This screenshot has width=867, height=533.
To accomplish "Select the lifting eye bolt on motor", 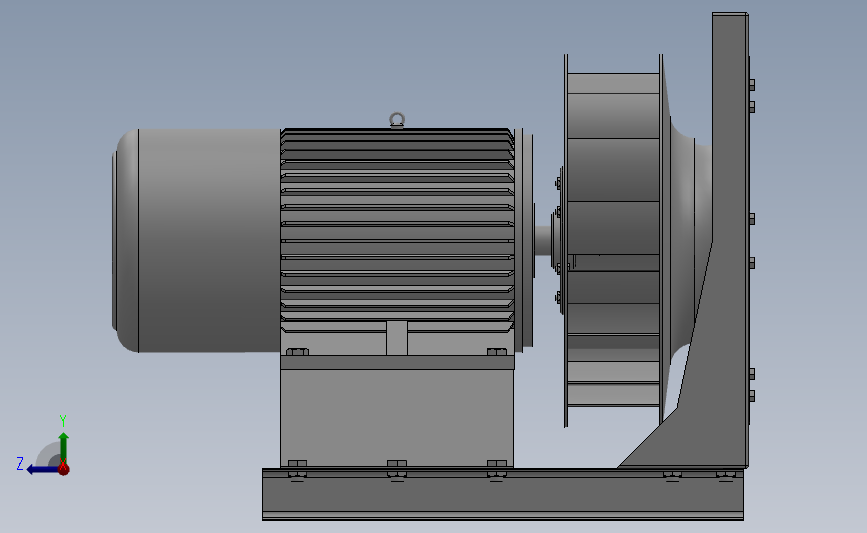I will [397, 120].
